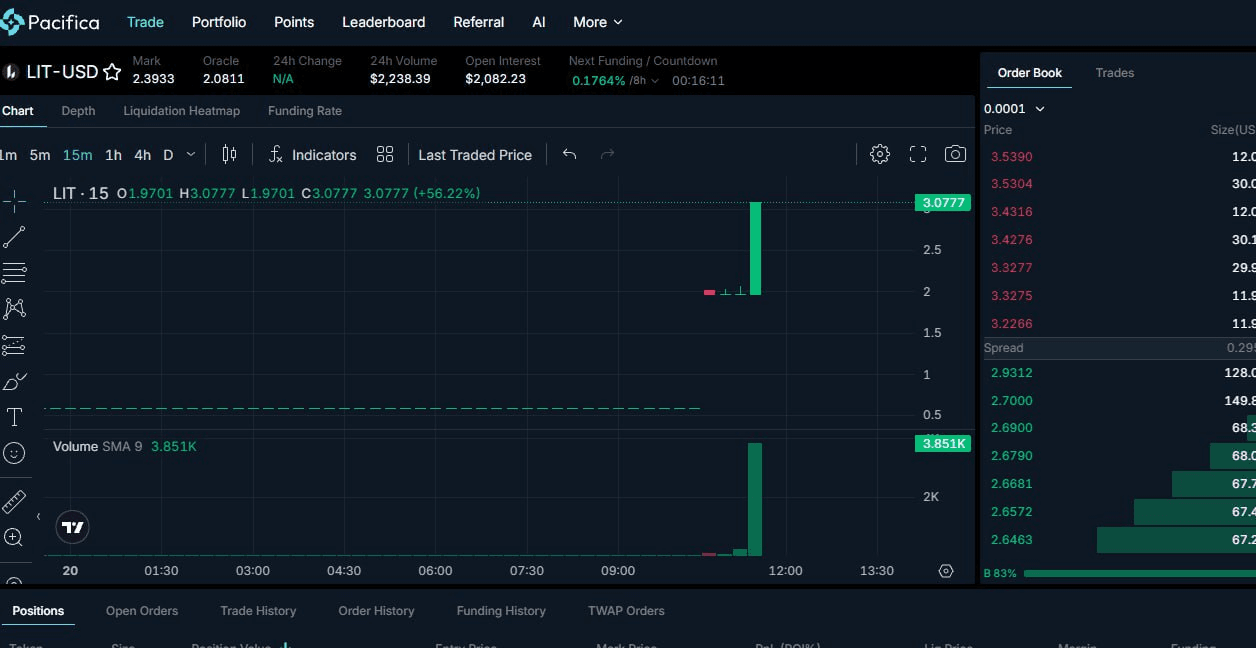The width and height of the screenshot is (1256, 648).
Task: Select the 1h timeframe interval
Action: pos(113,155)
